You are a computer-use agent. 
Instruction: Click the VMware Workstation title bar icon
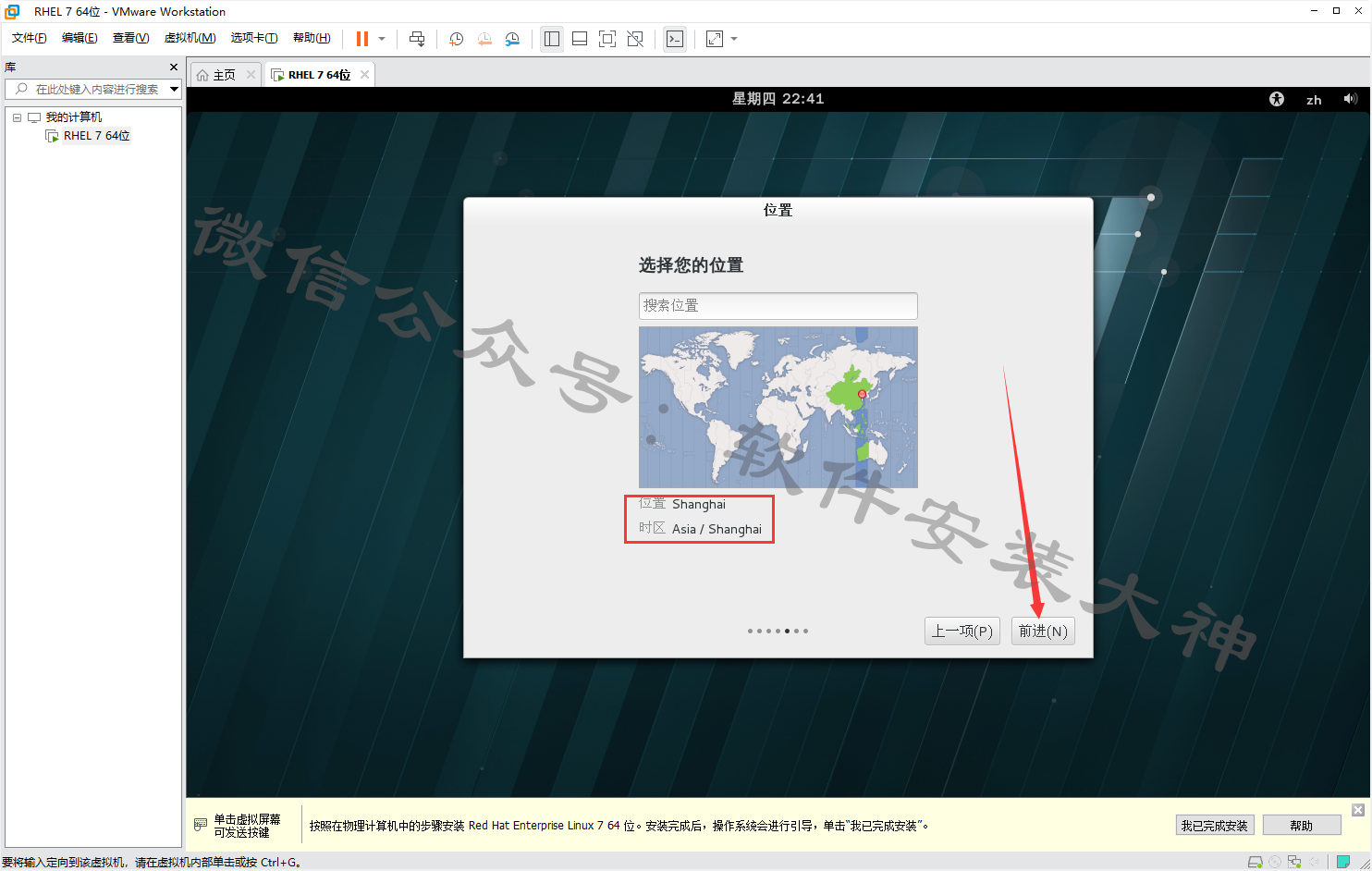(x=12, y=11)
